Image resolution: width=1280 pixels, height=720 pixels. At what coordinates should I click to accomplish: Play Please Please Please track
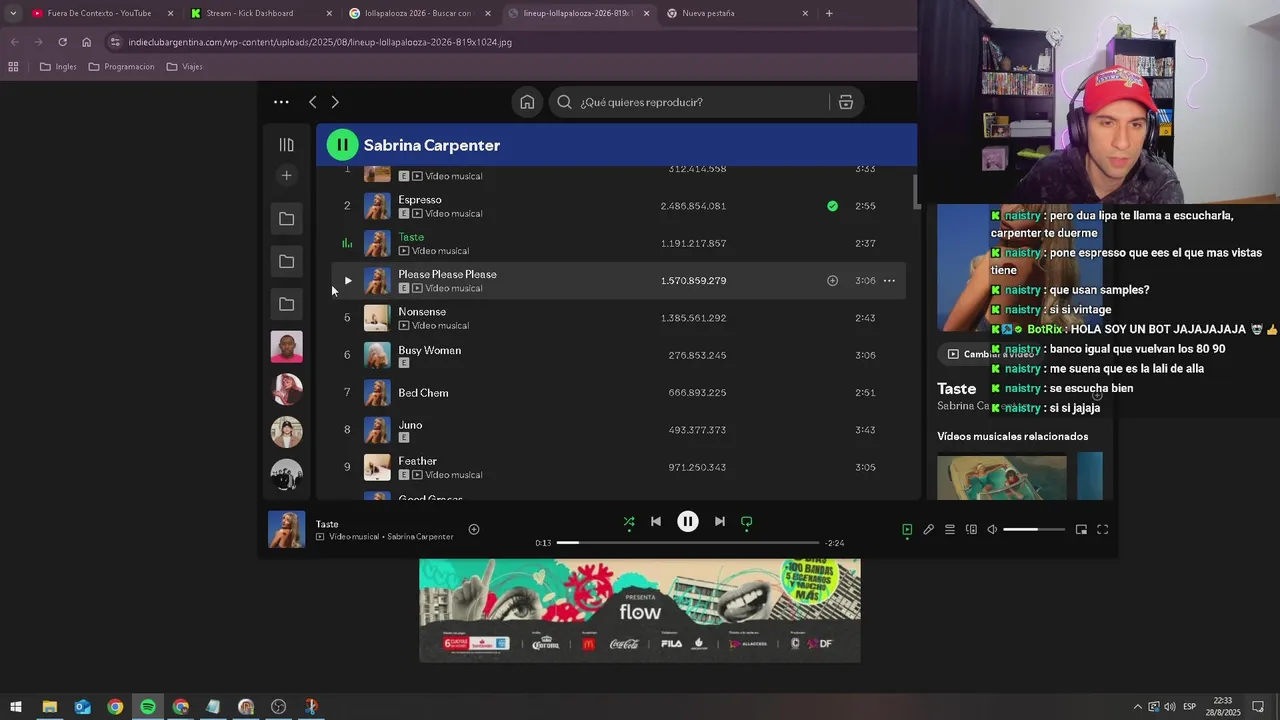point(347,281)
